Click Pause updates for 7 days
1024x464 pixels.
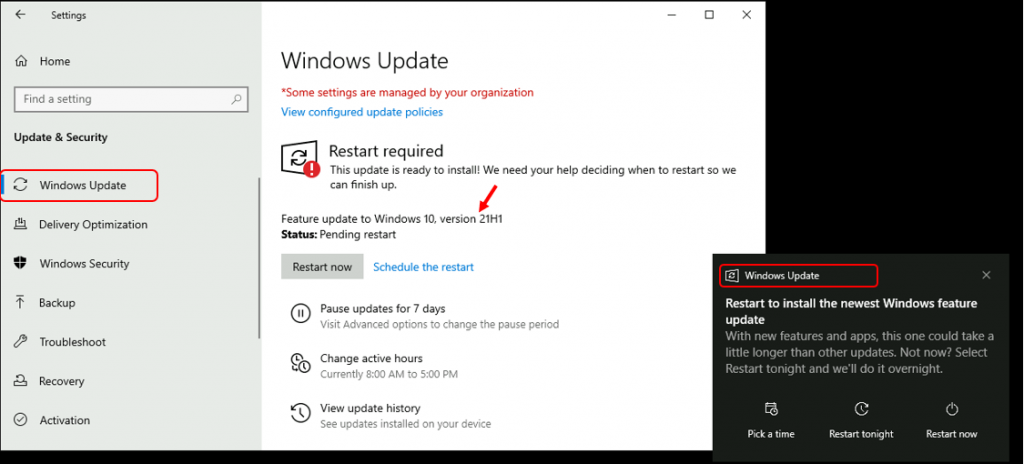pos(383,308)
